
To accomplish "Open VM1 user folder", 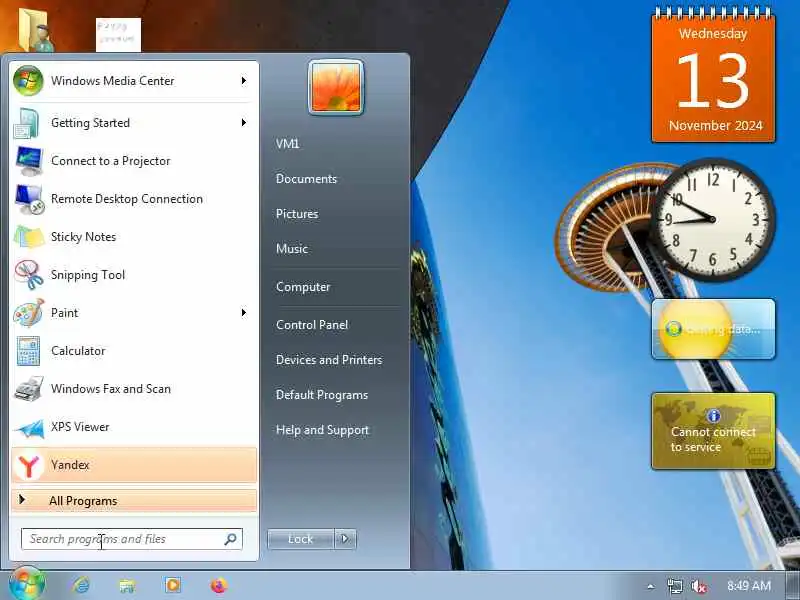I will (x=288, y=144).
